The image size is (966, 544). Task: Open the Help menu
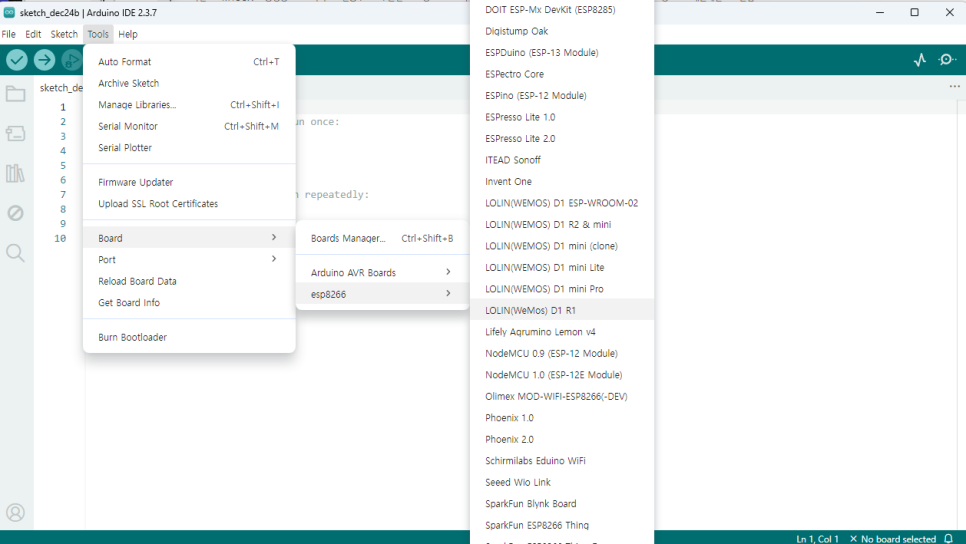click(128, 35)
